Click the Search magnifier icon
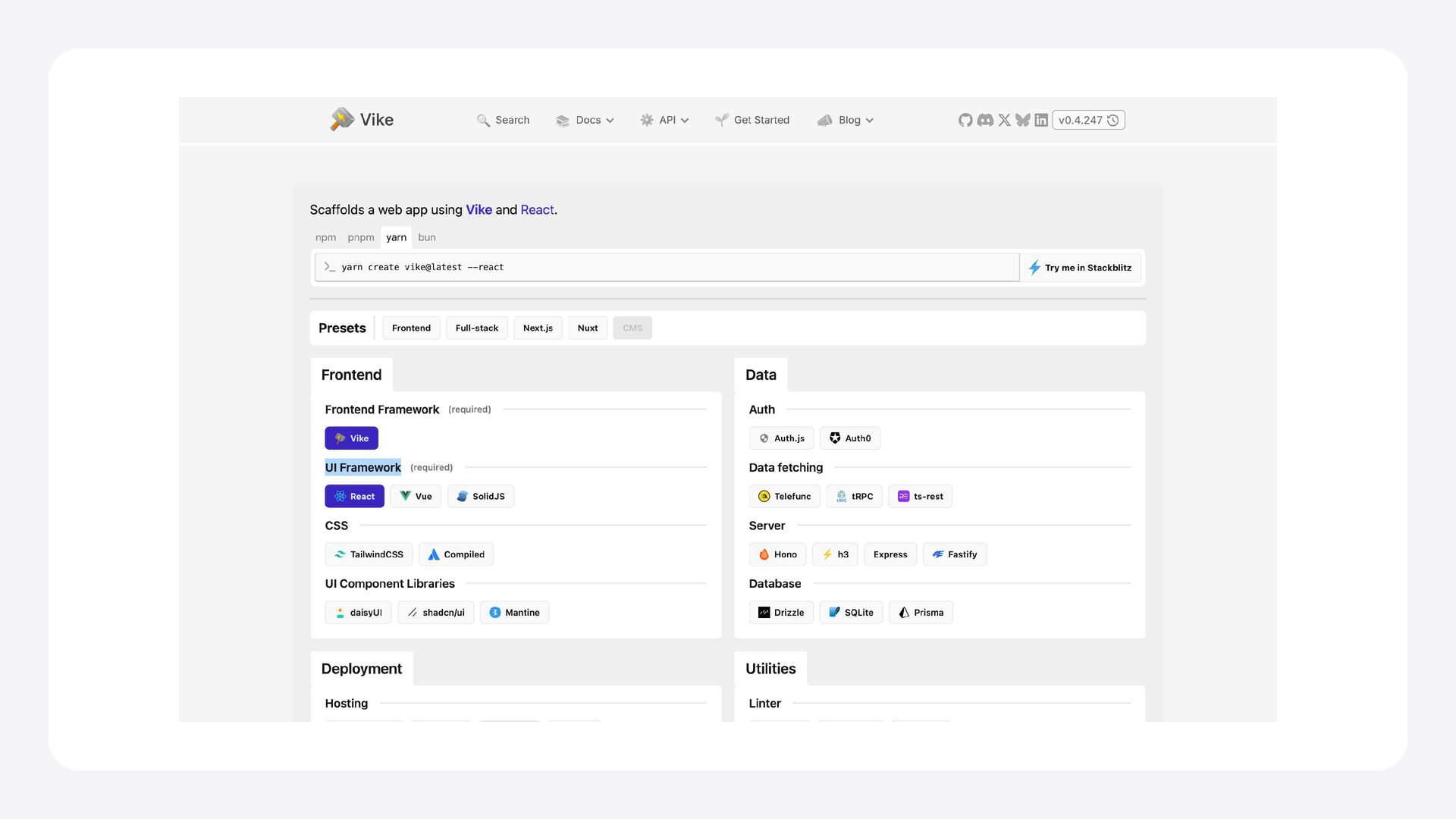 tap(483, 121)
